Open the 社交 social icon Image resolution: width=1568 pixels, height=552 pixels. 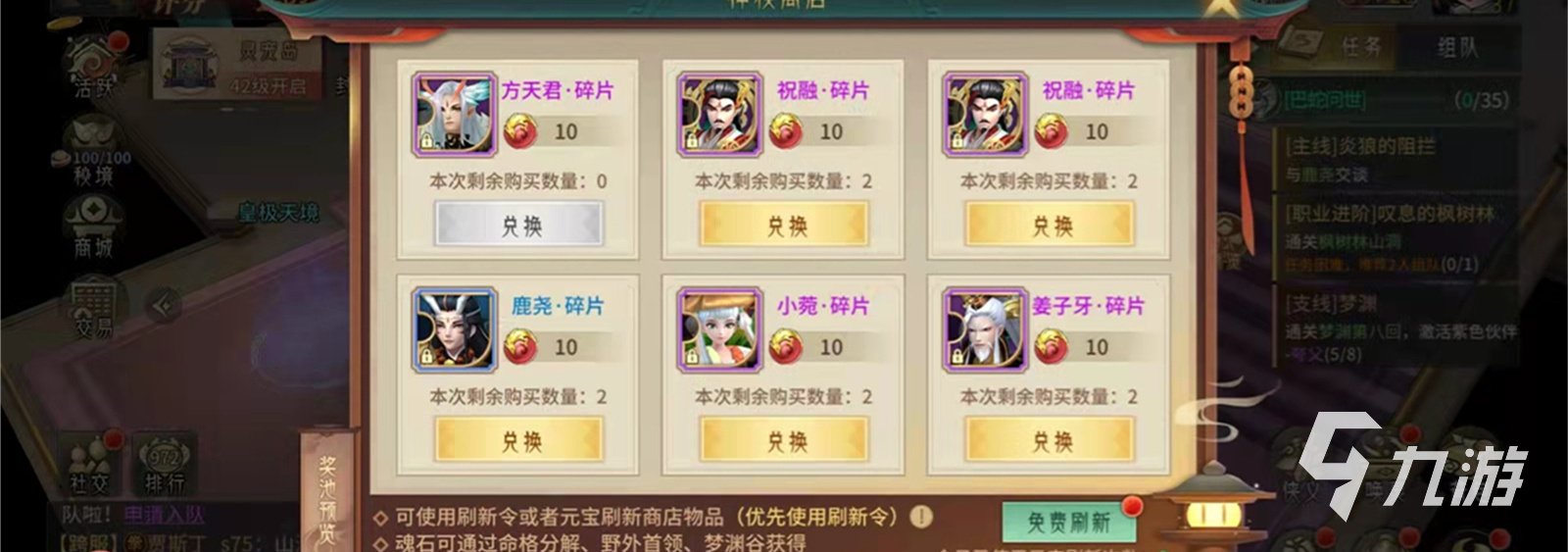pyautogui.click(x=89, y=463)
